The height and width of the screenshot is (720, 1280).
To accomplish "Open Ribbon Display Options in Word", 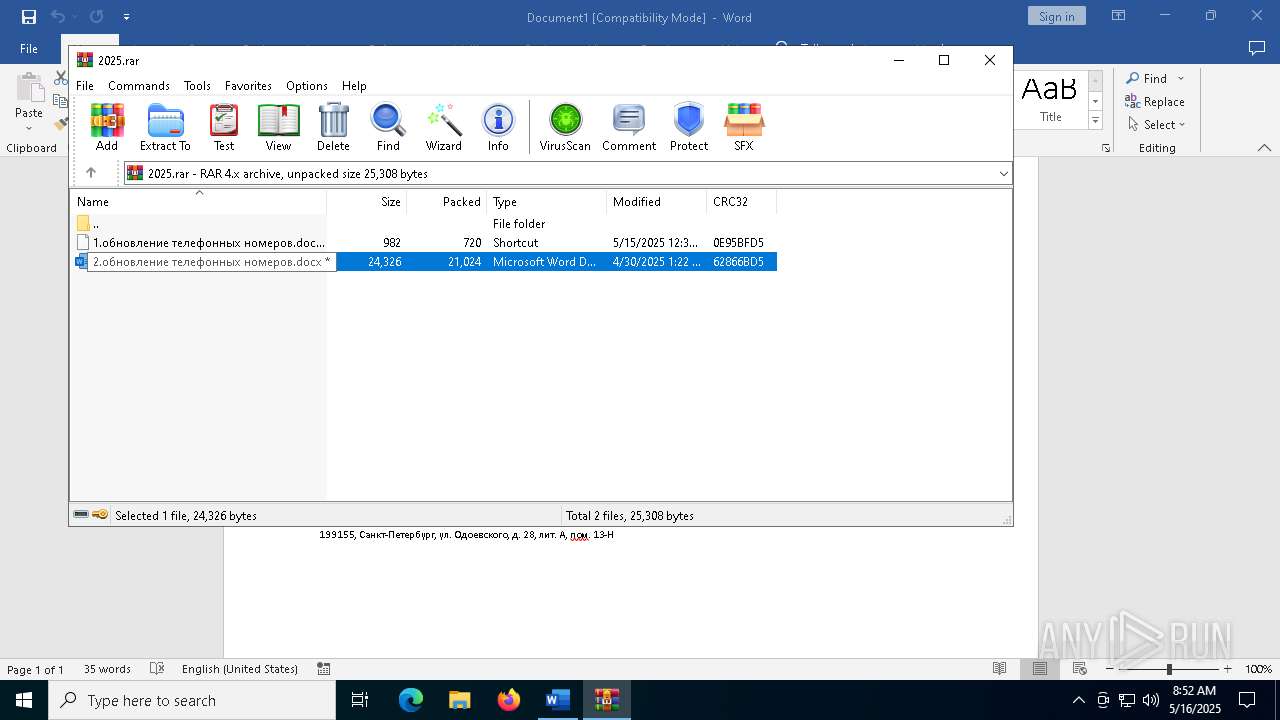I will 1119,16.
